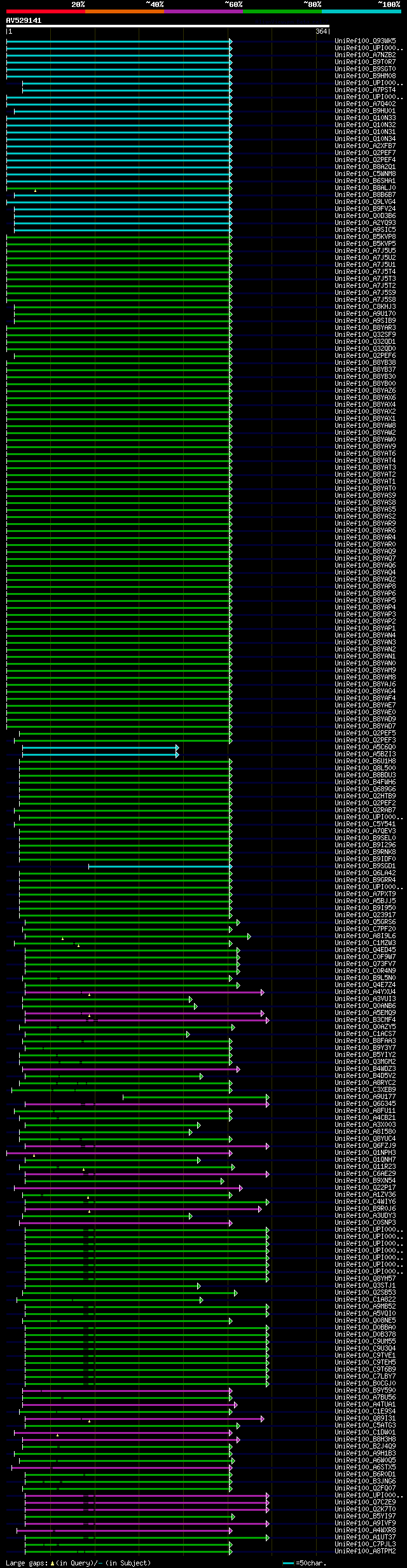407x1568 pixels.
Task: Select label UniRef100_B6SHA1
Action: (x=365, y=181)
